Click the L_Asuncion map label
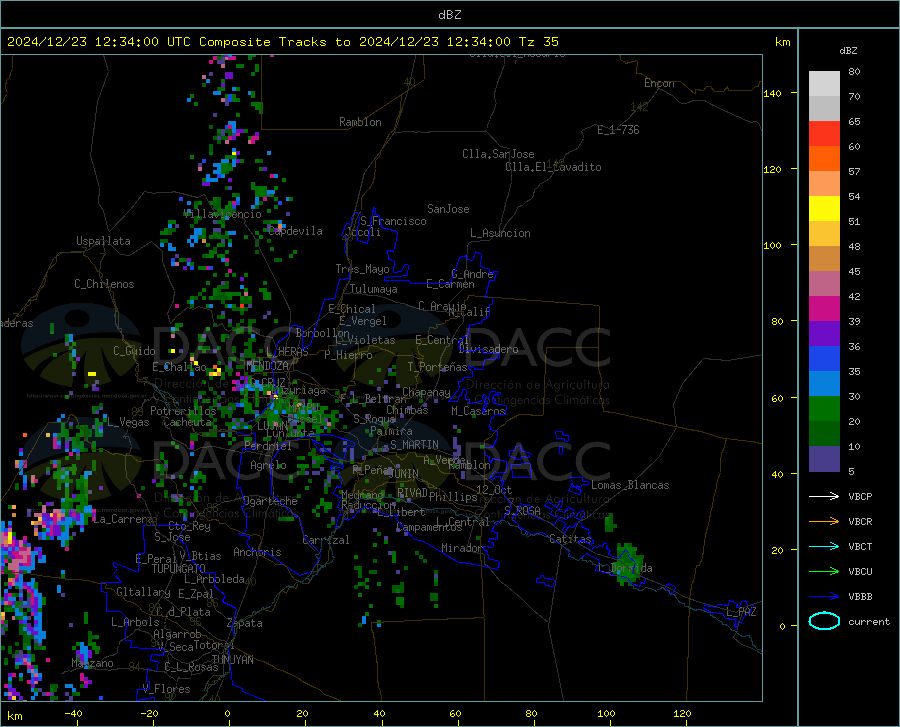The width and height of the screenshot is (900, 727). [x=500, y=233]
